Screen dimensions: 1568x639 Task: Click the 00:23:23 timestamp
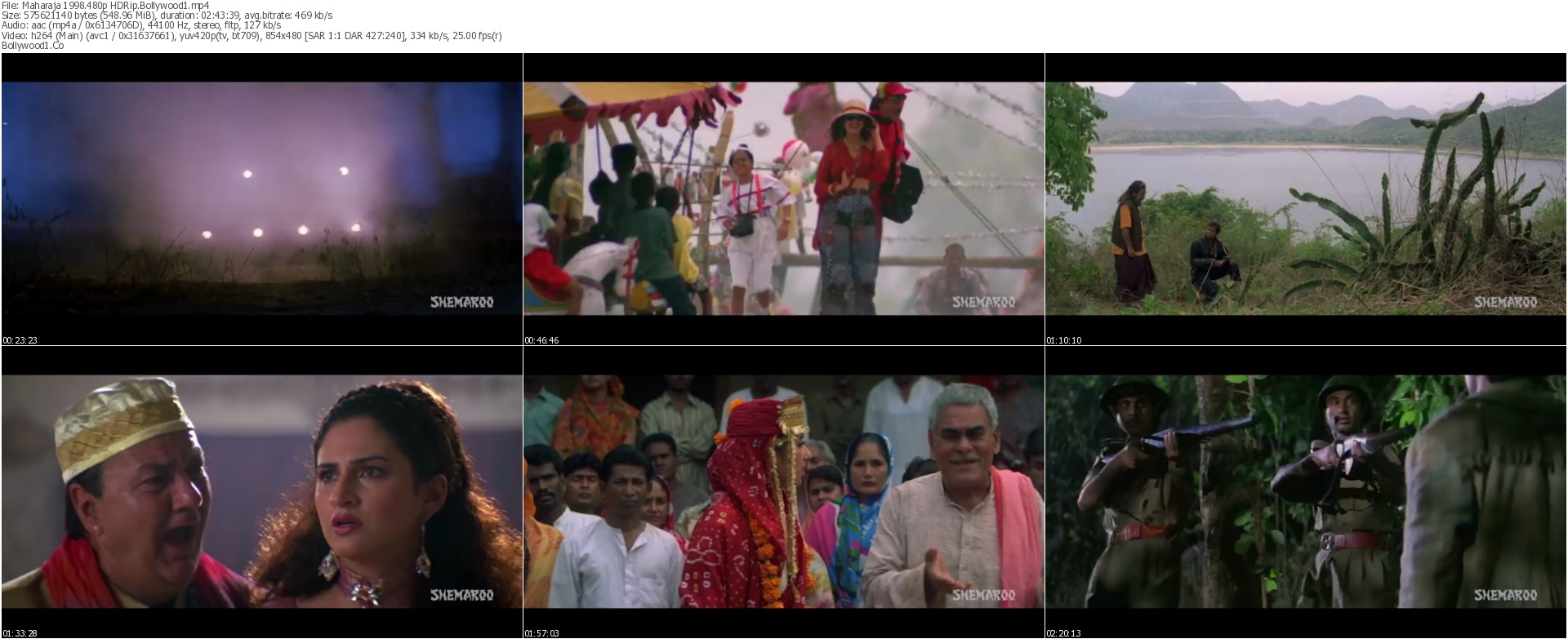[x=20, y=340]
